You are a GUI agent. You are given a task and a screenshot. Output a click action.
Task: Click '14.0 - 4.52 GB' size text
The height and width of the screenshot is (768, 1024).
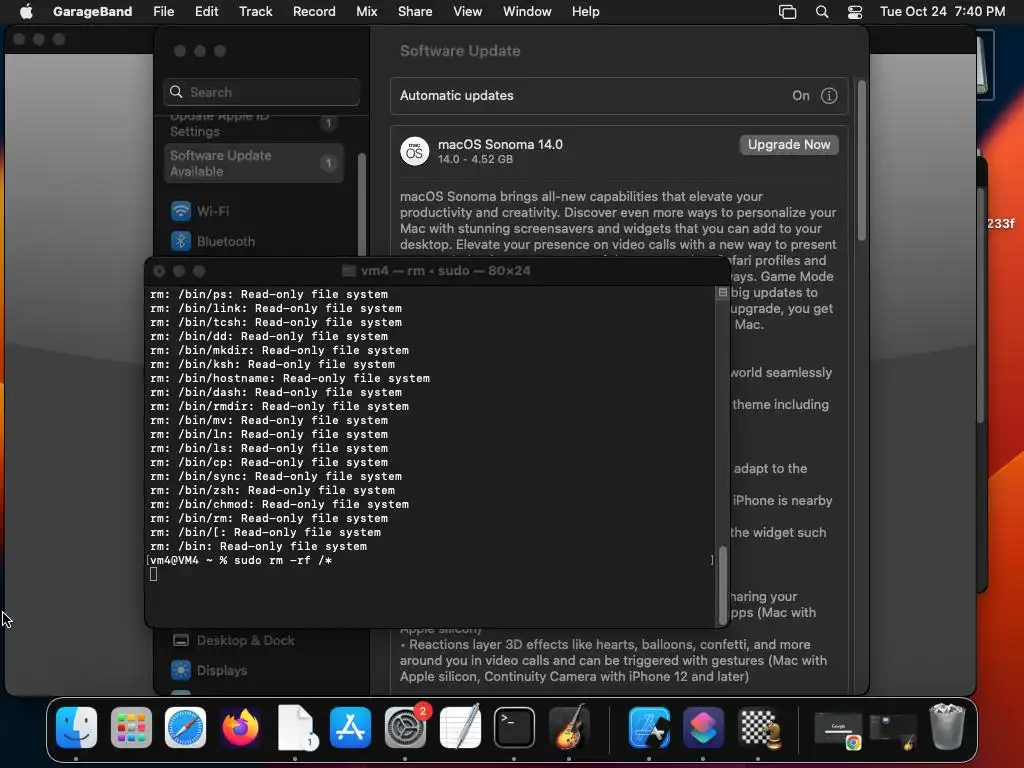coord(475,159)
